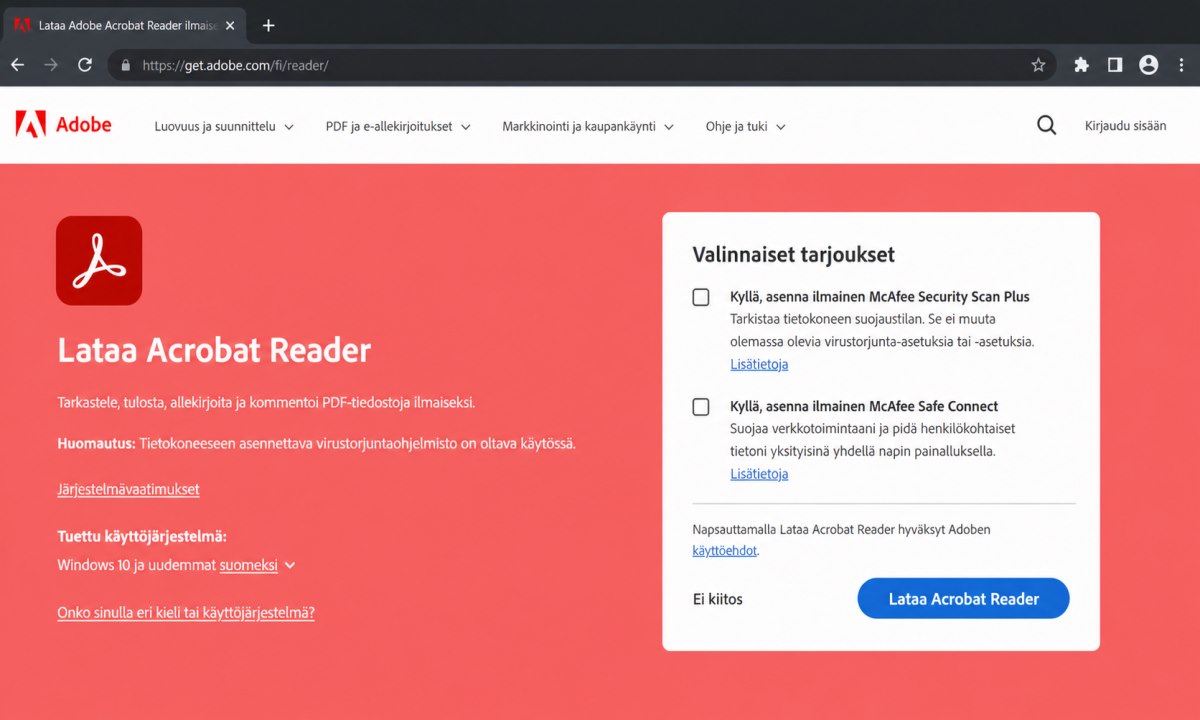Click the address bar URL field
This screenshot has width=1200, height=720.
click(x=580, y=65)
